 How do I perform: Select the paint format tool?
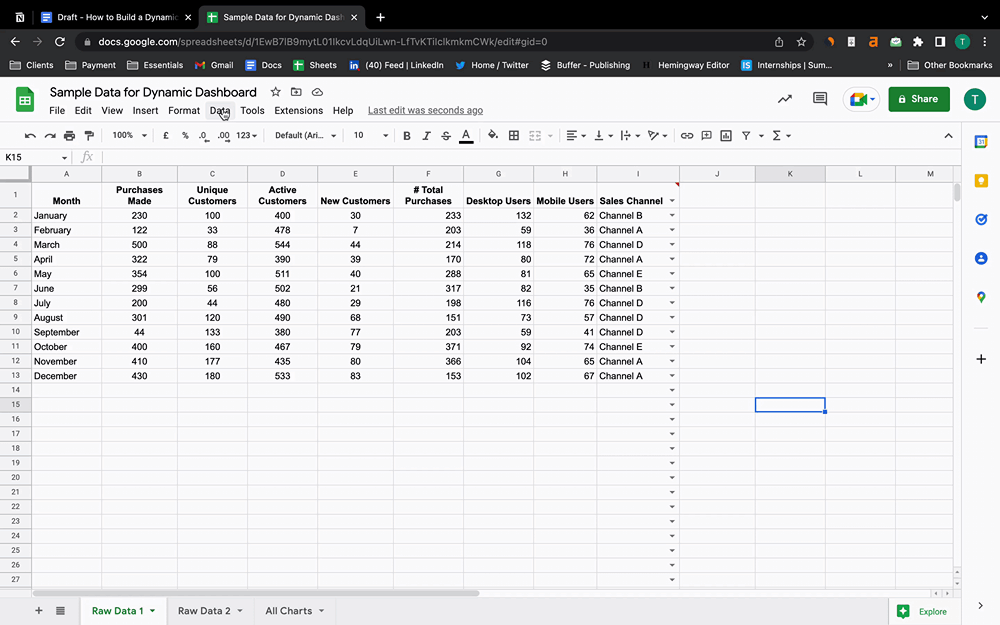coord(89,135)
